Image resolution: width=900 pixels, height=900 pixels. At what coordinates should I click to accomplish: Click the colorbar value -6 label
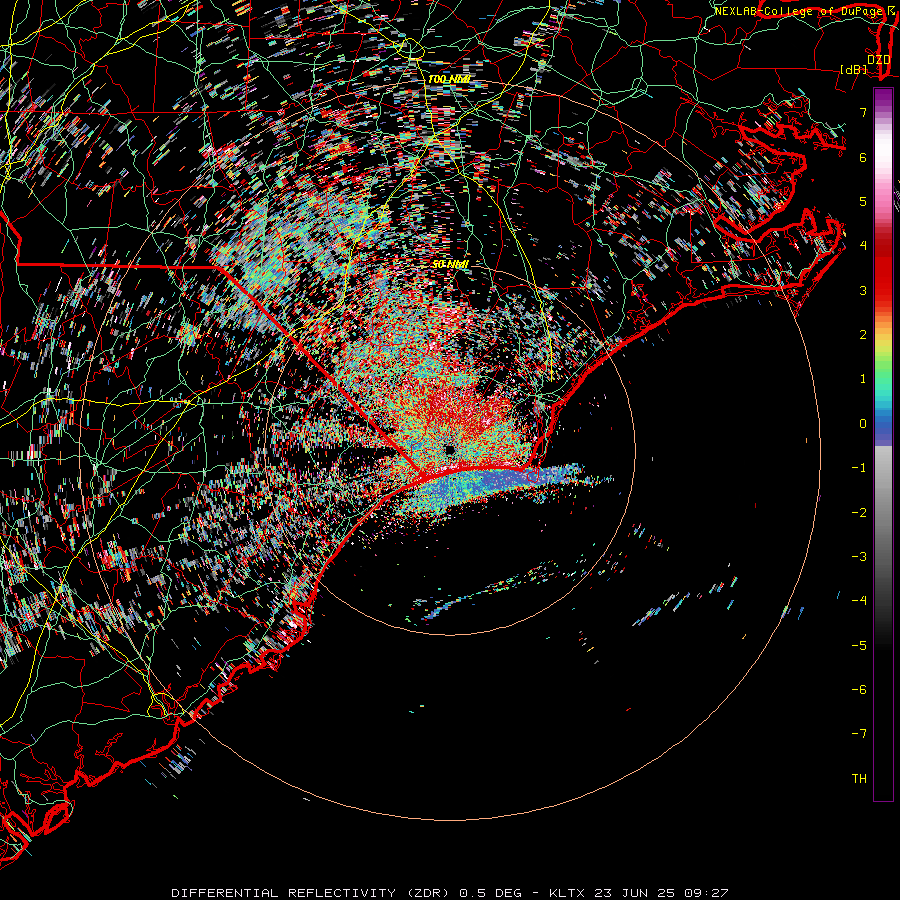pyautogui.click(x=859, y=690)
